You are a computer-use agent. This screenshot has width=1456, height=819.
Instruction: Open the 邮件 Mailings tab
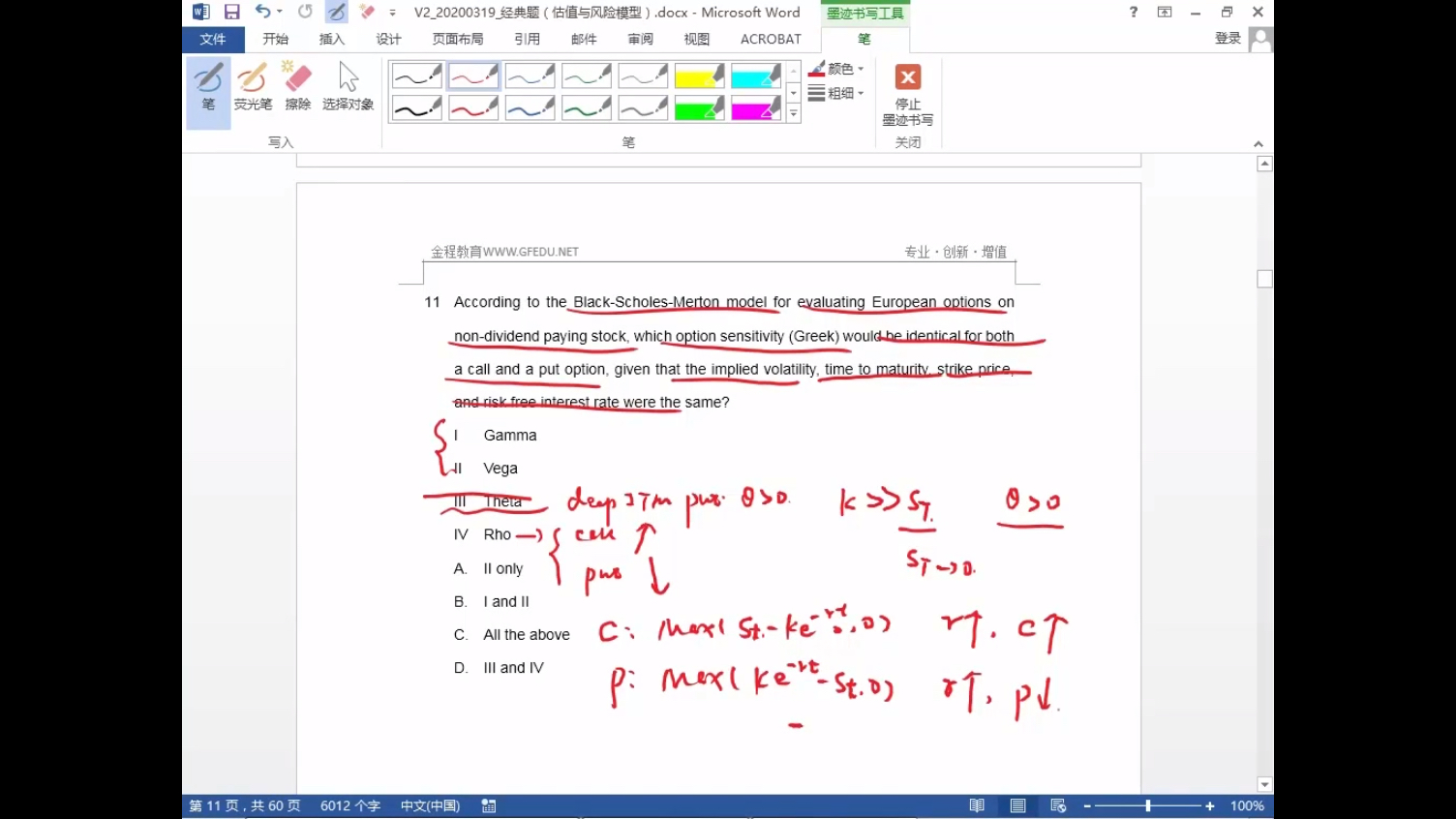click(584, 39)
